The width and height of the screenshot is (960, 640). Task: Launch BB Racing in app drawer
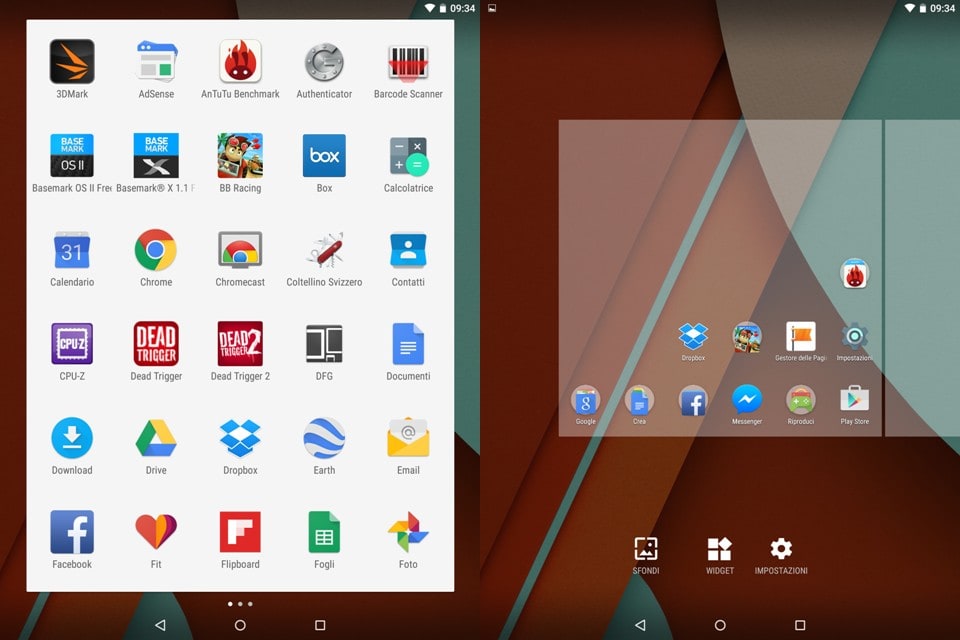pyautogui.click(x=240, y=156)
